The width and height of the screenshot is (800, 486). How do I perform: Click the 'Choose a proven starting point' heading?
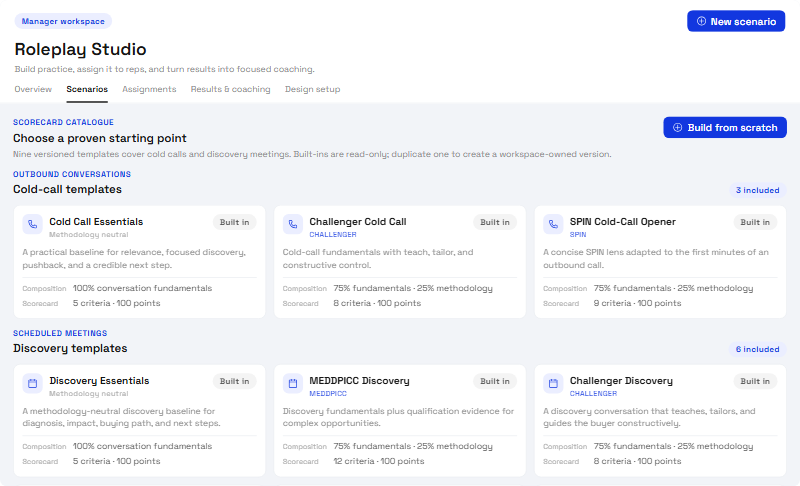point(100,138)
